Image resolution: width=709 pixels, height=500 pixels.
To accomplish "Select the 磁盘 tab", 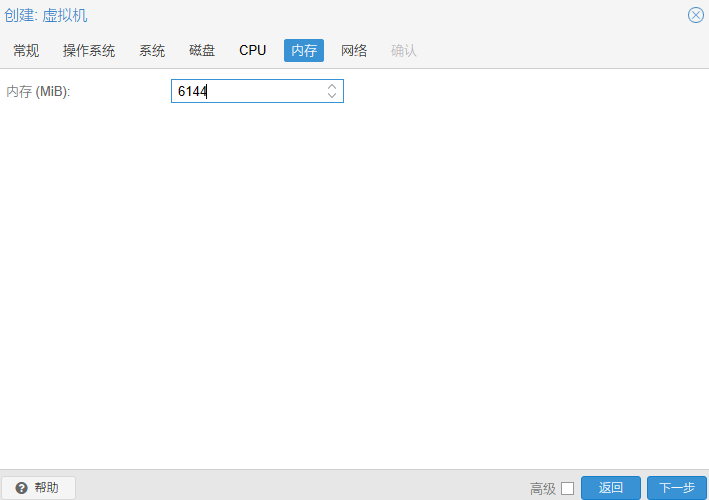I will click(x=202, y=50).
